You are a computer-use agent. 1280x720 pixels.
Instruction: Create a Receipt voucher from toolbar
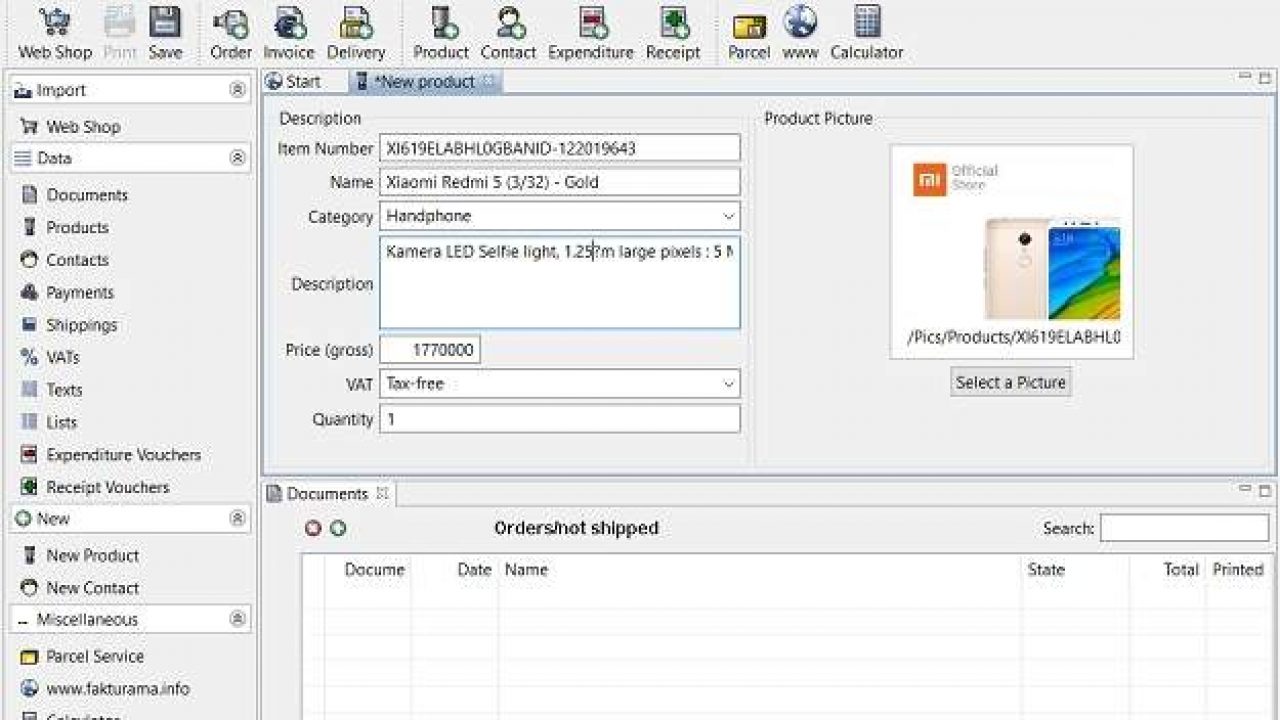(673, 32)
